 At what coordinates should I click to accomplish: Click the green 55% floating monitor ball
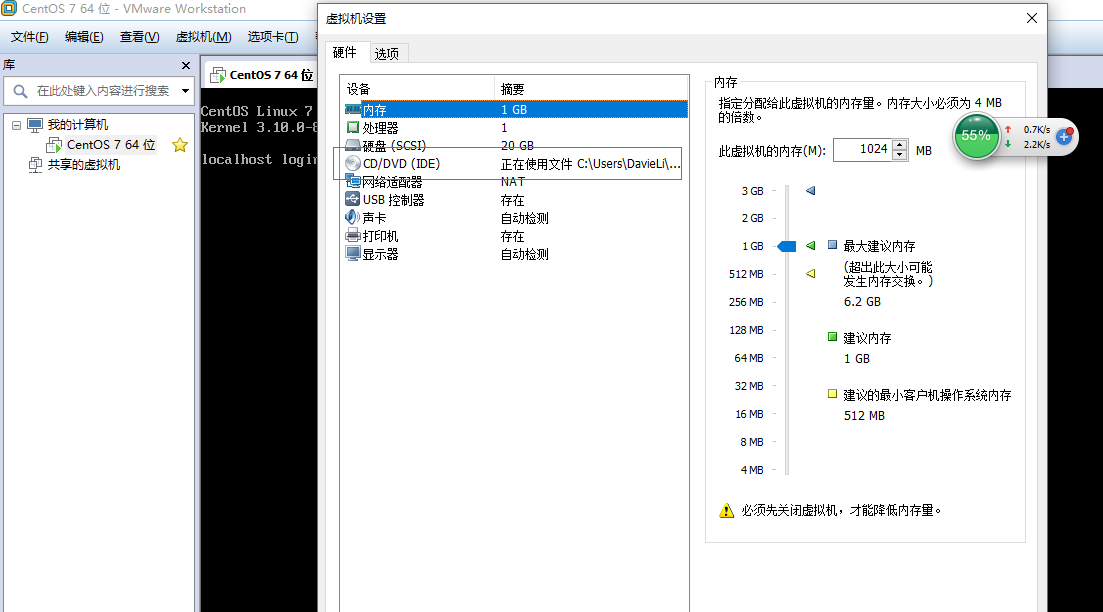tap(976, 136)
